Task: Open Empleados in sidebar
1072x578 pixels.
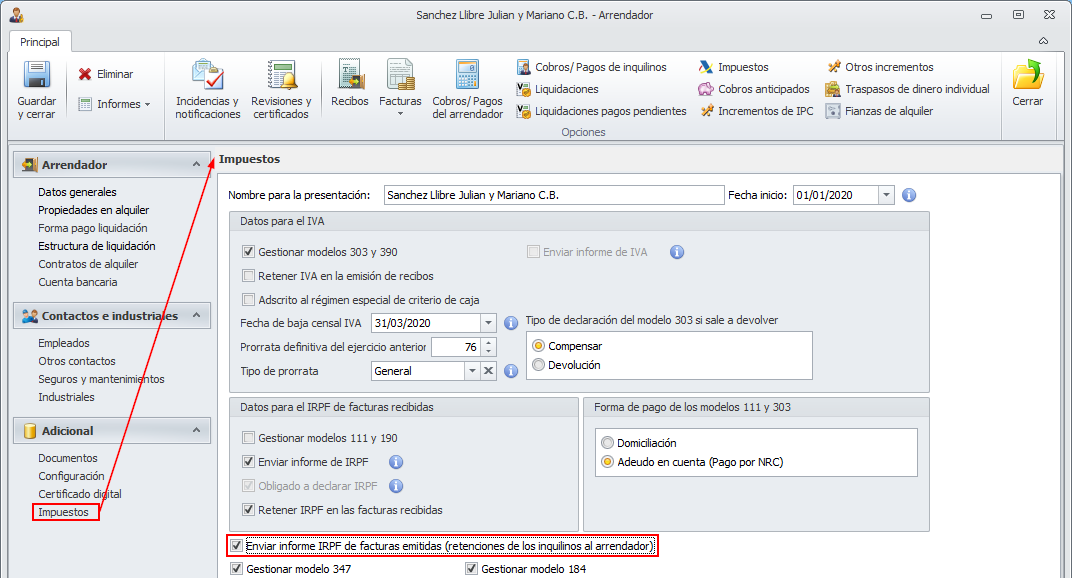Action: 64,343
